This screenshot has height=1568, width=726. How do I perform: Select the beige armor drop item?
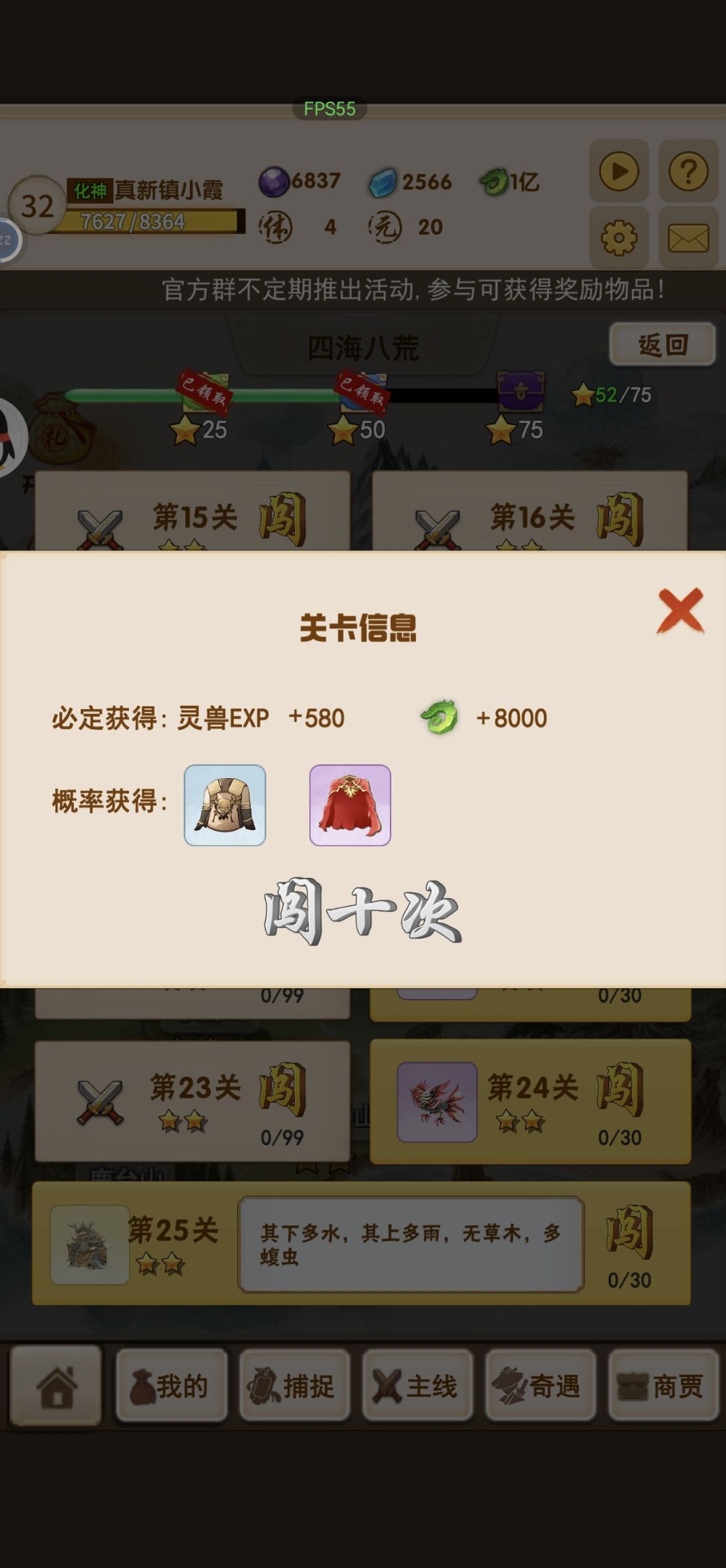click(225, 805)
